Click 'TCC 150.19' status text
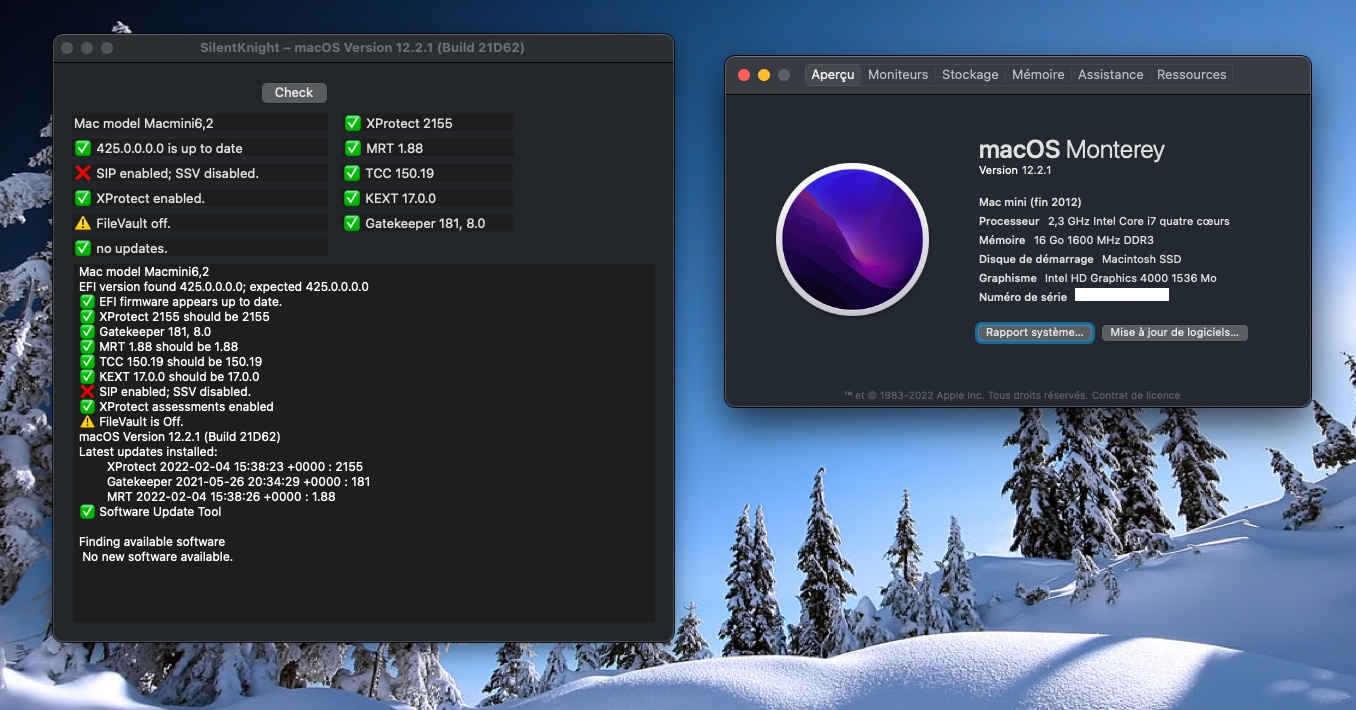Image resolution: width=1356 pixels, height=710 pixels. [400, 173]
